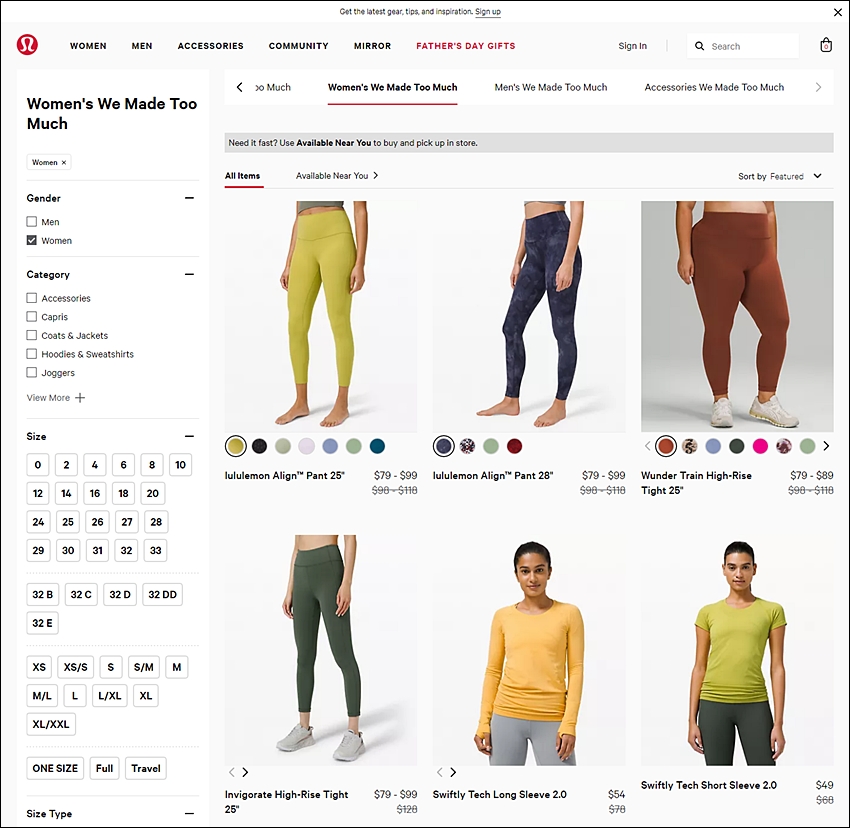Open Swiftly Tech Short Sleeve 2.0 link
850x828 pixels.
[709, 785]
